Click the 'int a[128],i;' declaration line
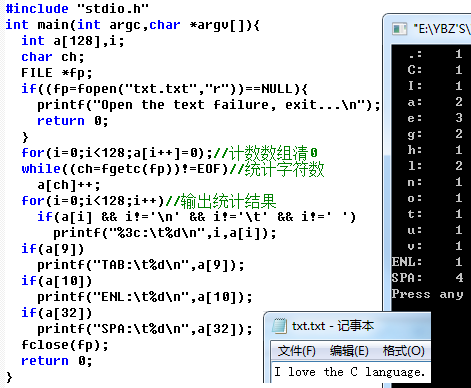 pos(73,41)
